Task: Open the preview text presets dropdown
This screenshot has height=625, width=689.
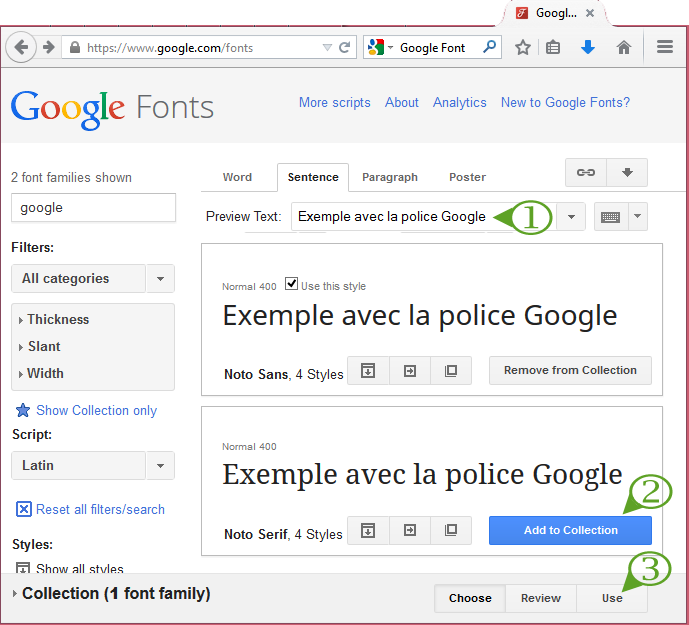Action: [x=571, y=216]
